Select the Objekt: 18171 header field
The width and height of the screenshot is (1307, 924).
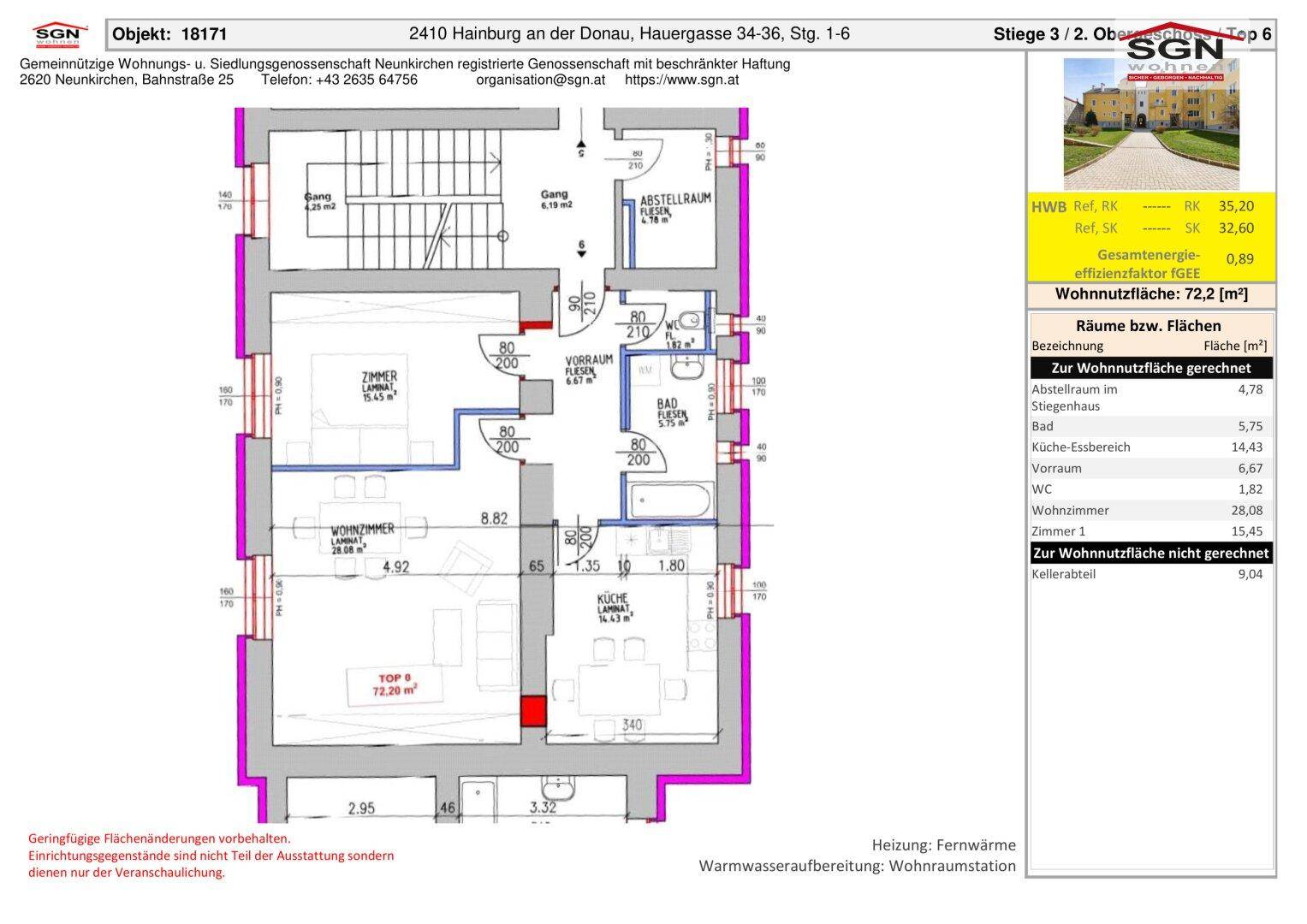pos(169,35)
